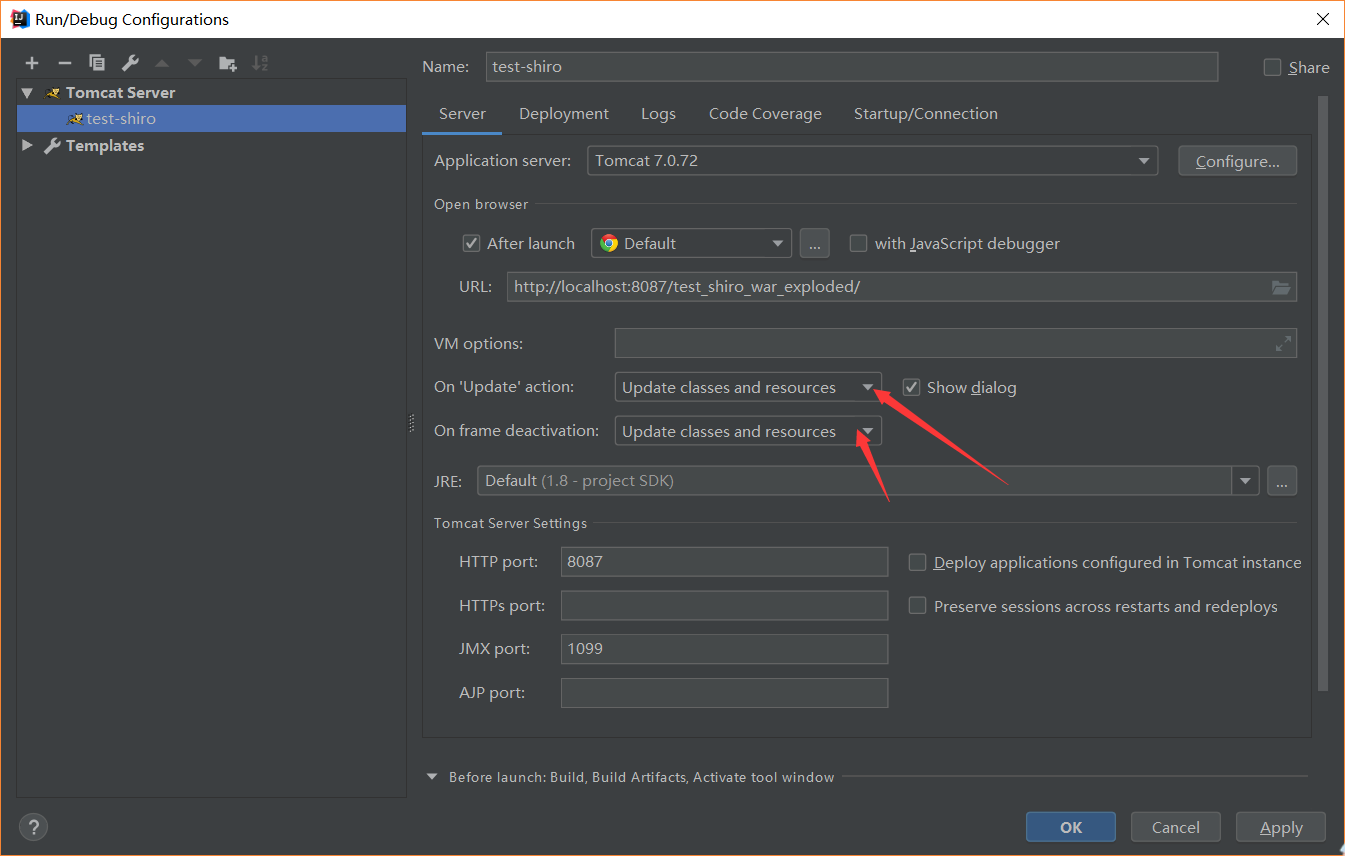Viewport: 1345px width, 856px height.
Task: Click the Remove Configuration minus icon
Action: (x=65, y=63)
